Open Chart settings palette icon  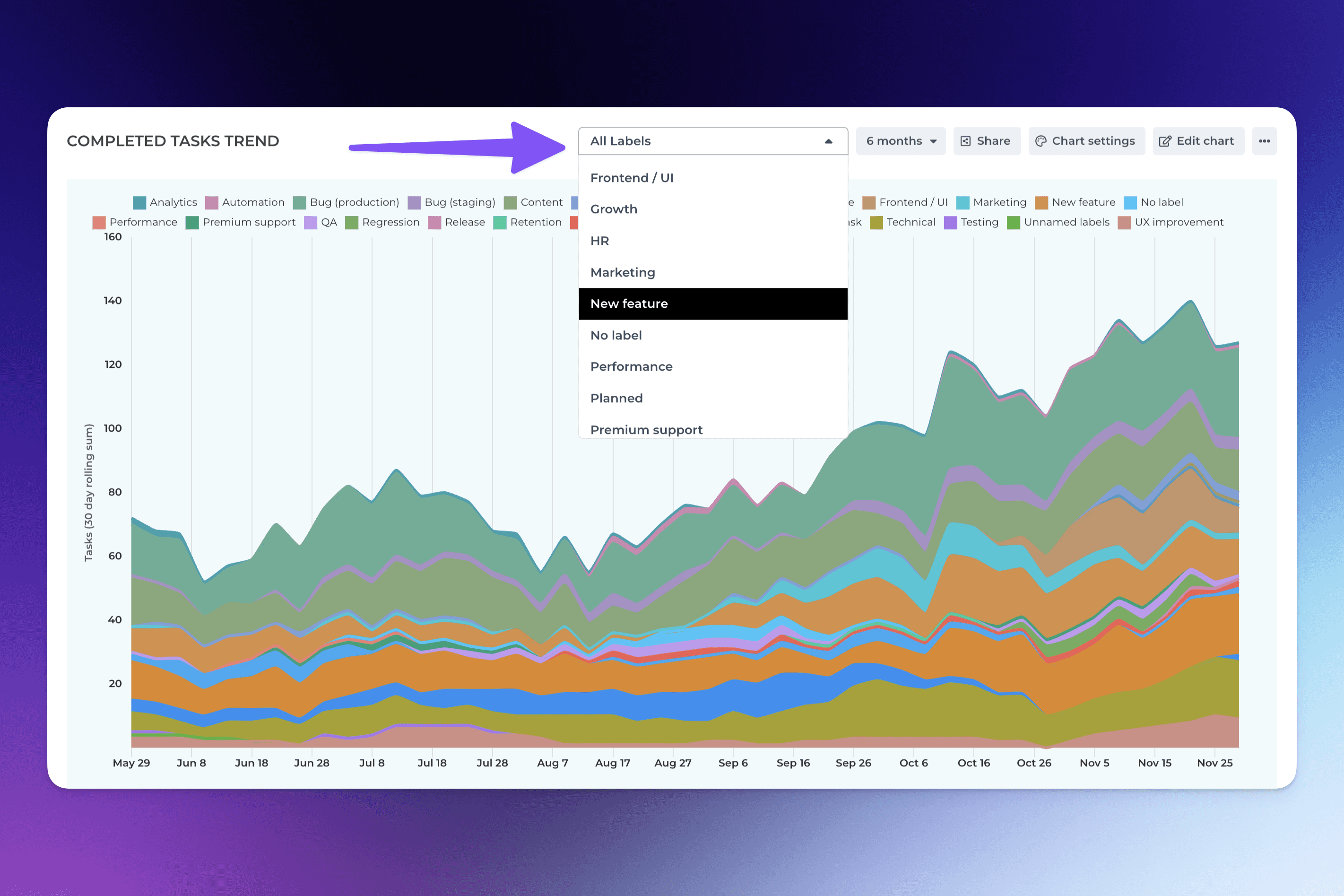pyautogui.click(x=1041, y=141)
